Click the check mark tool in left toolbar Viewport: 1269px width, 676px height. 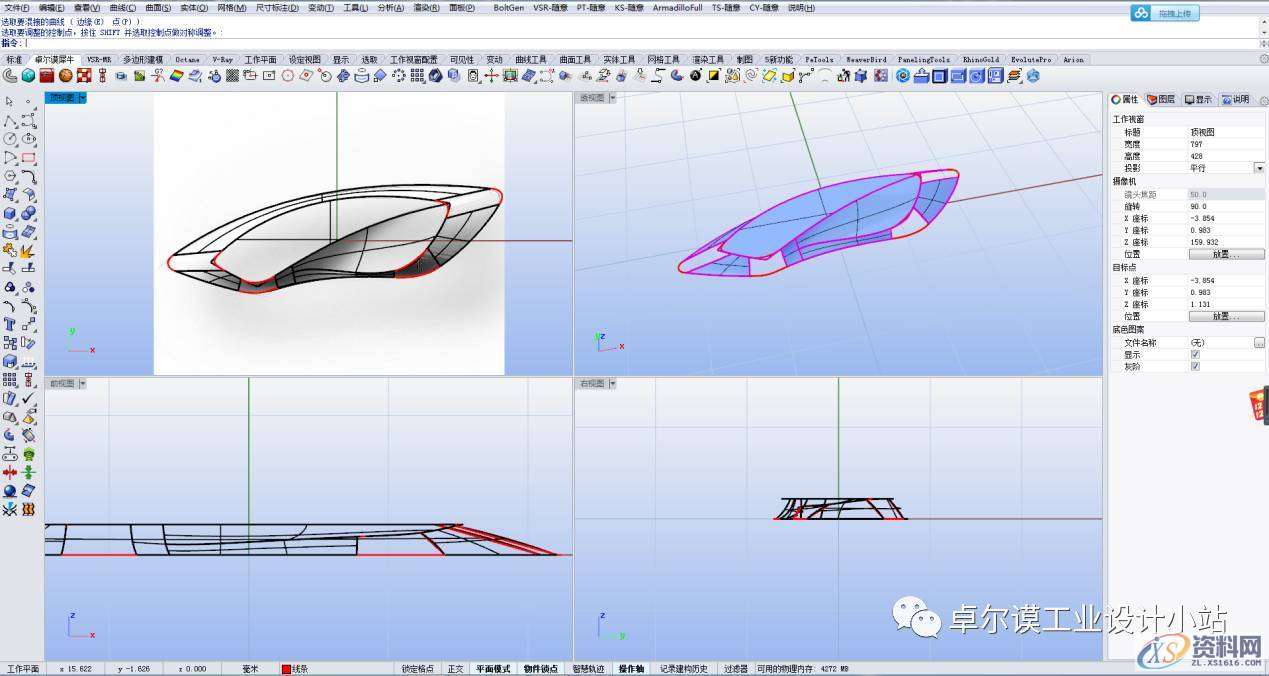point(28,399)
